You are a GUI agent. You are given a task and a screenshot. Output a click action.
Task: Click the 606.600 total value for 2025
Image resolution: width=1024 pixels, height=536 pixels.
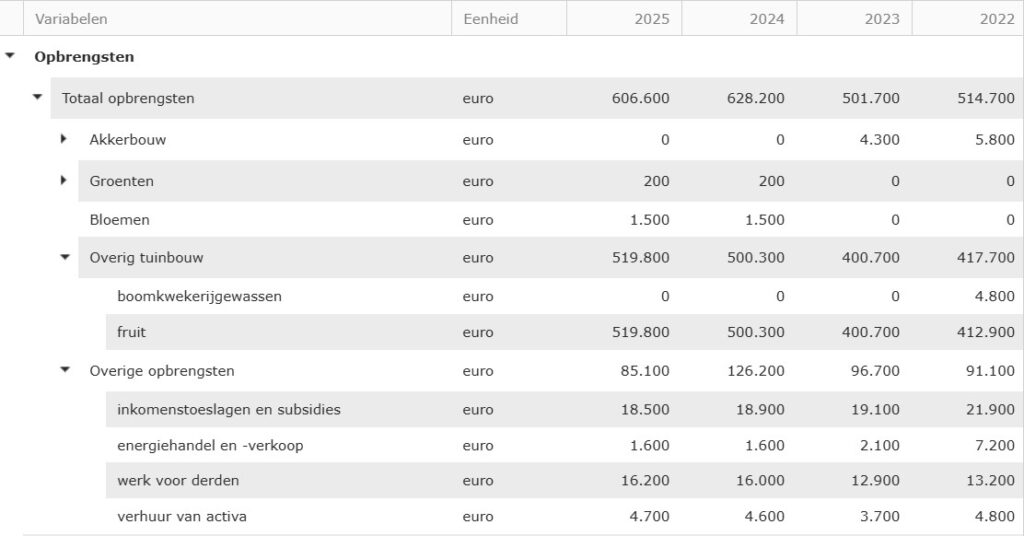(640, 98)
